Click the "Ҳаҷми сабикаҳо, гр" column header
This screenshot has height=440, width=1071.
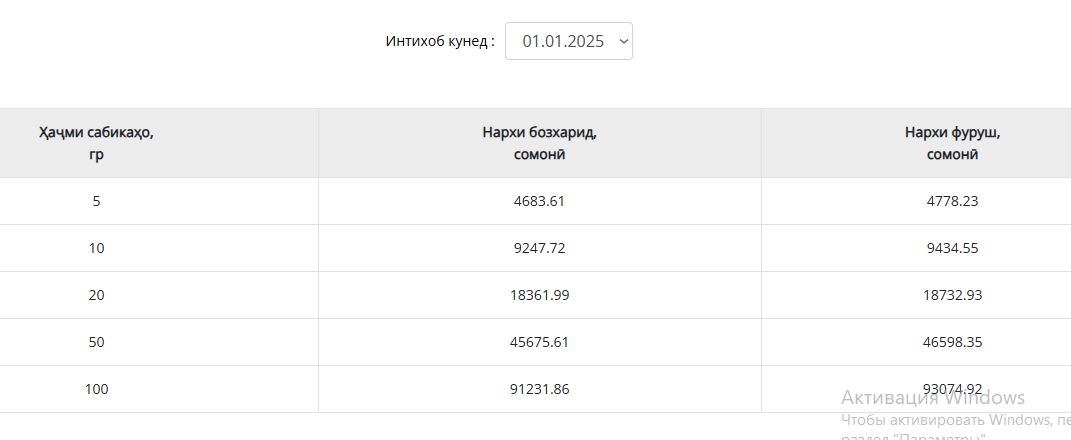click(96, 143)
